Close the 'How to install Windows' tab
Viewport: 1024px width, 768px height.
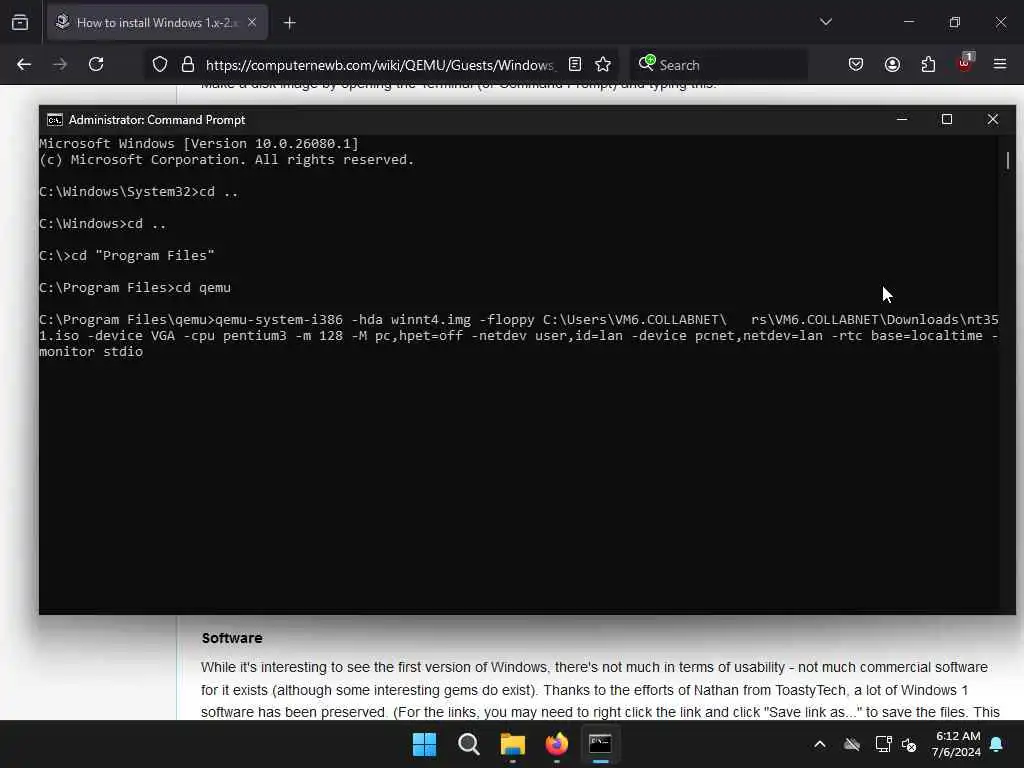click(x=252, y=22)
